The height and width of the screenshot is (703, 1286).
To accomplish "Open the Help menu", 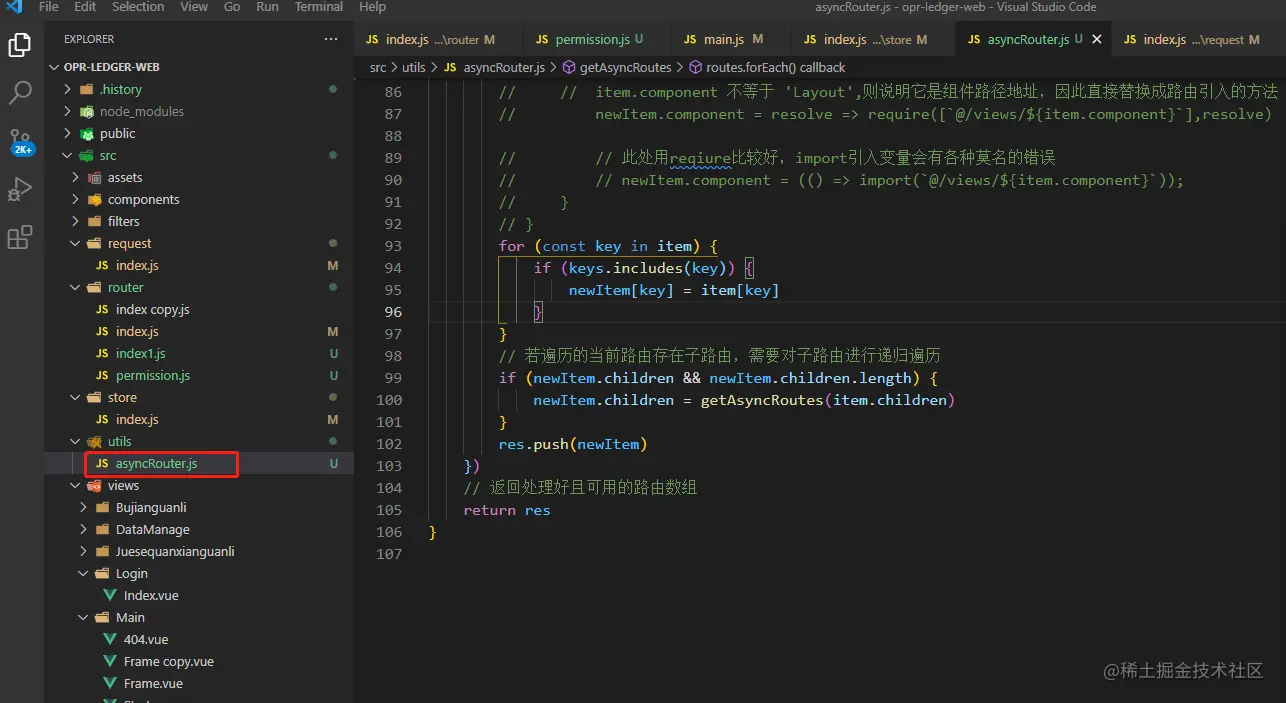I will [372, 7].
